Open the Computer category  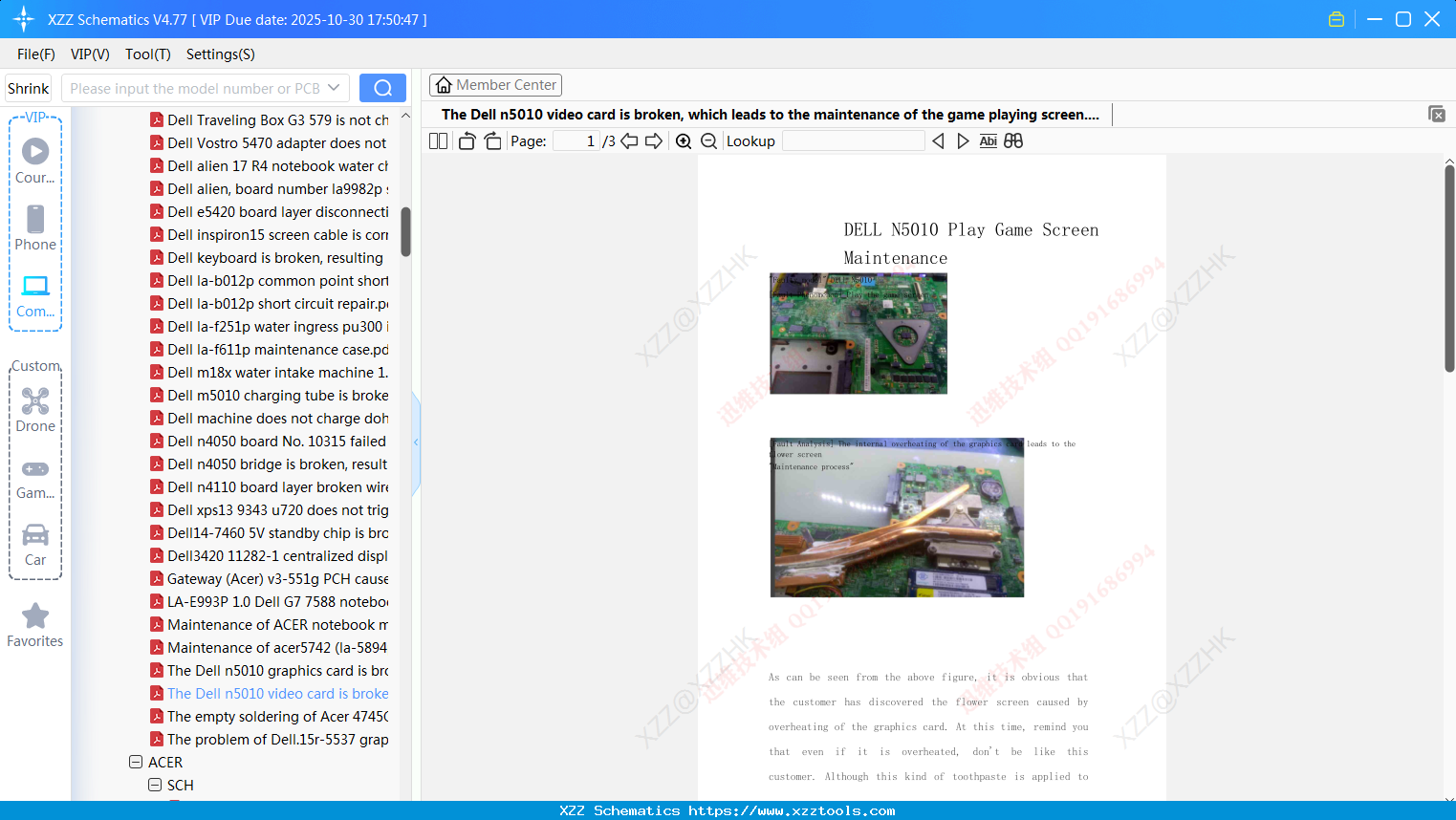click(35, 295)
